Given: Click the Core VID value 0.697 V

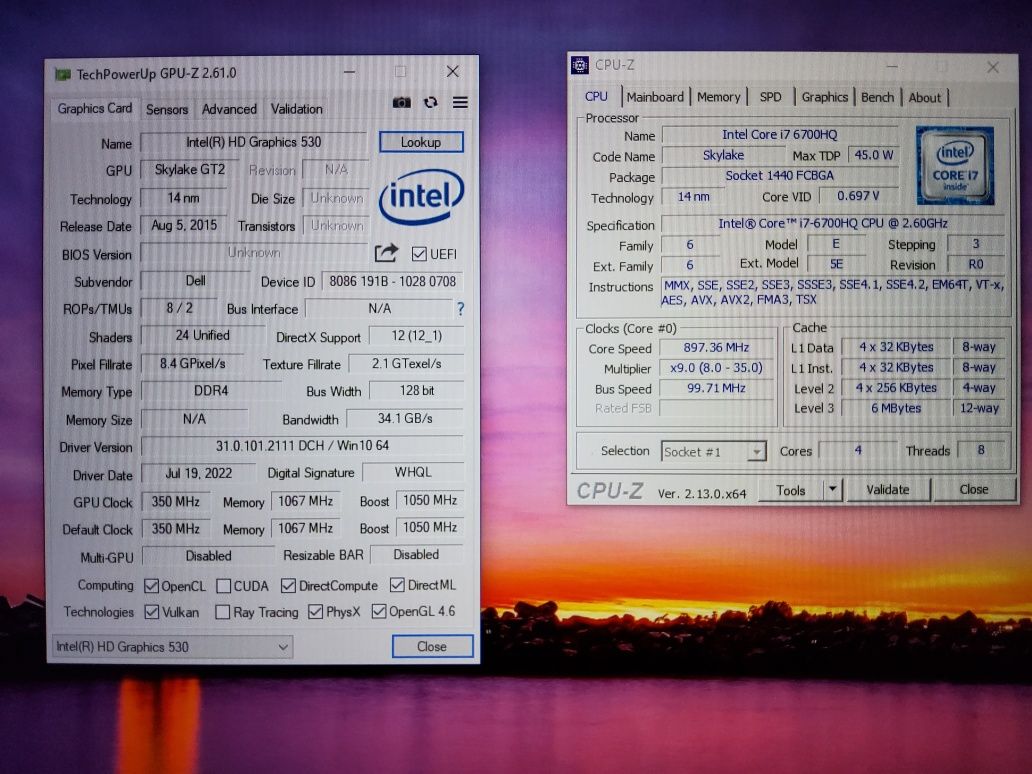Looking at the screenshot, I should click(x=858, y=196).
